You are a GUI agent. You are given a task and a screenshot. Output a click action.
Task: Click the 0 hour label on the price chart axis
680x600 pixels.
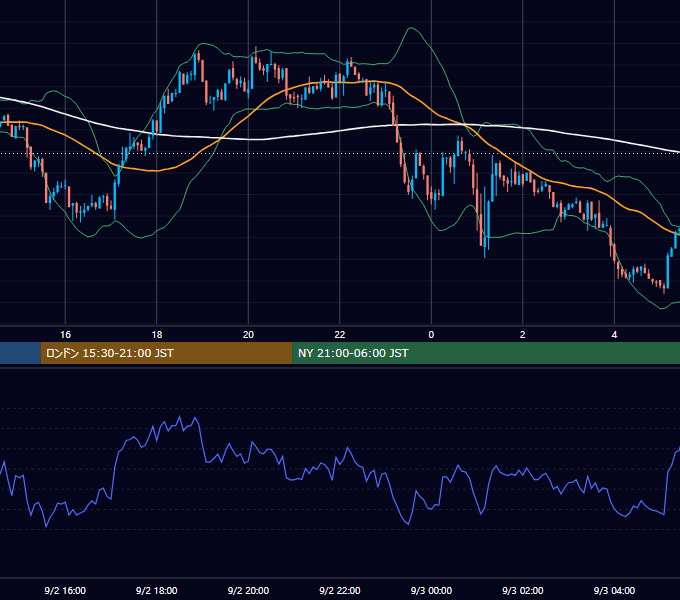[x=431, y=335]
